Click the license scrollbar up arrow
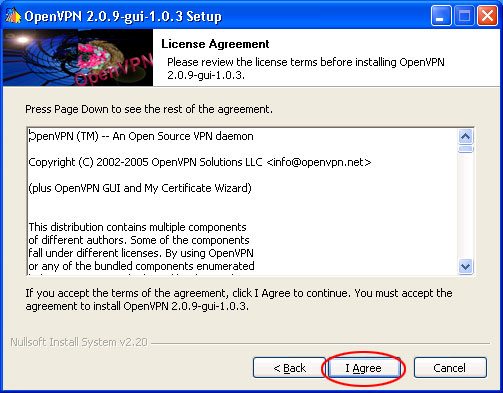This screenshot has width=503, height=393. coord(465,136)
